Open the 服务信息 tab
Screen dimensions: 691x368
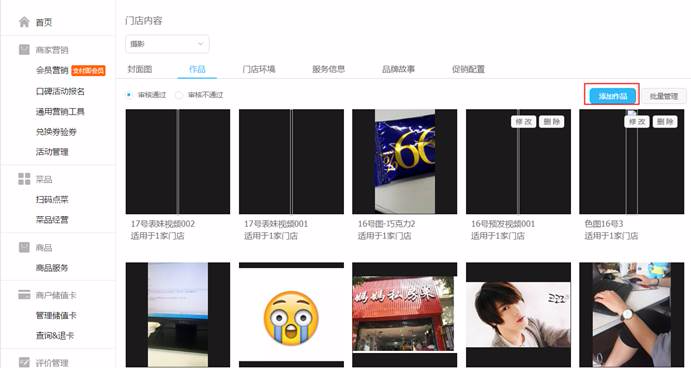328,69
